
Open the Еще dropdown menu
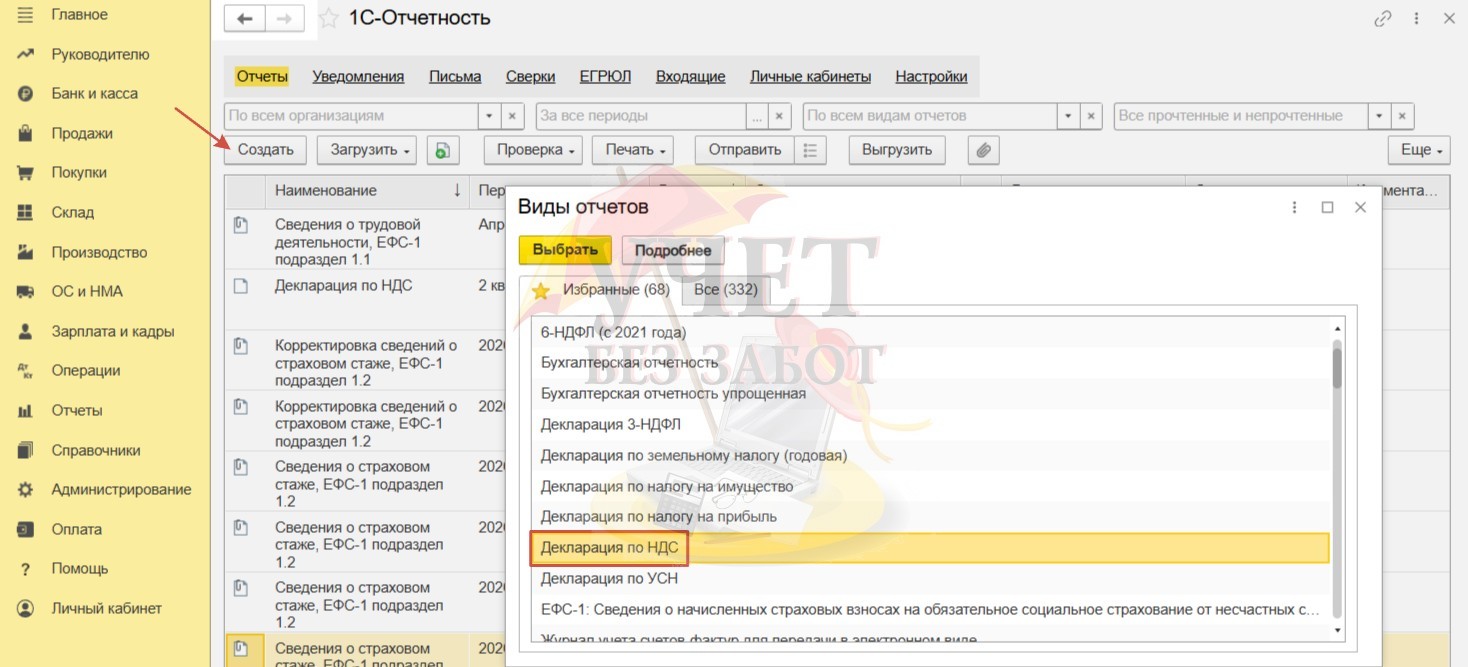1418,150
